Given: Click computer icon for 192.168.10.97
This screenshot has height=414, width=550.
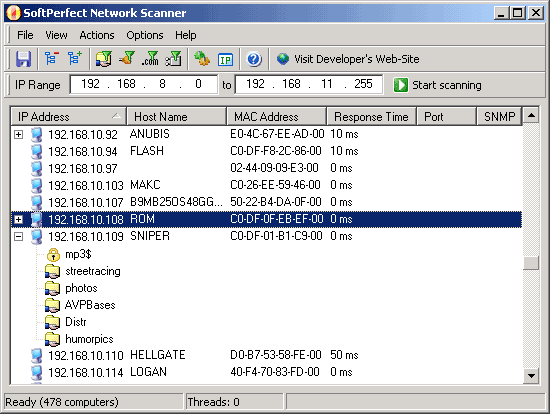Looking at the screenshot, I should click(36, 169).
